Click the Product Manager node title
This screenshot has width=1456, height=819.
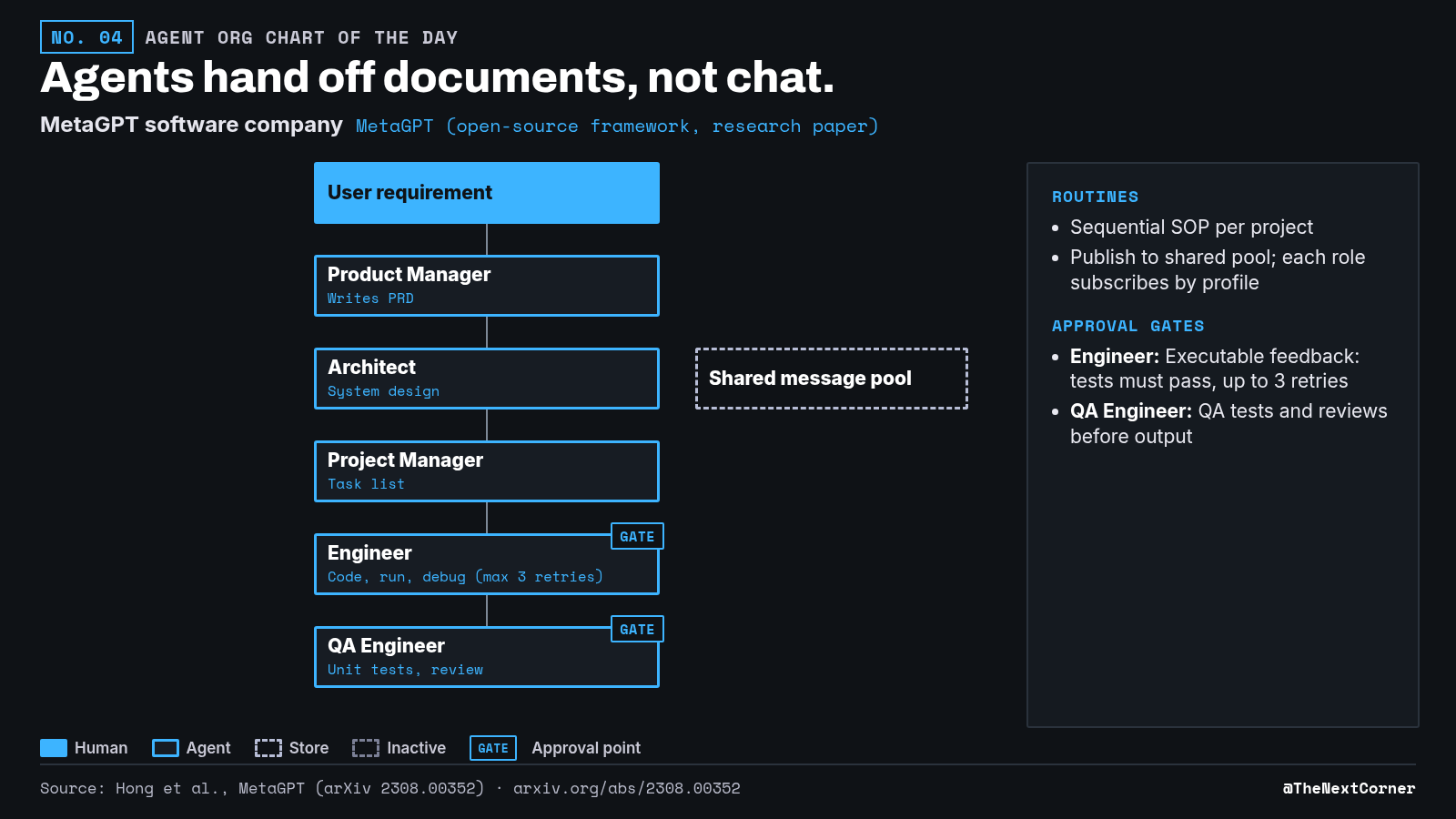(x=409, y=274)
